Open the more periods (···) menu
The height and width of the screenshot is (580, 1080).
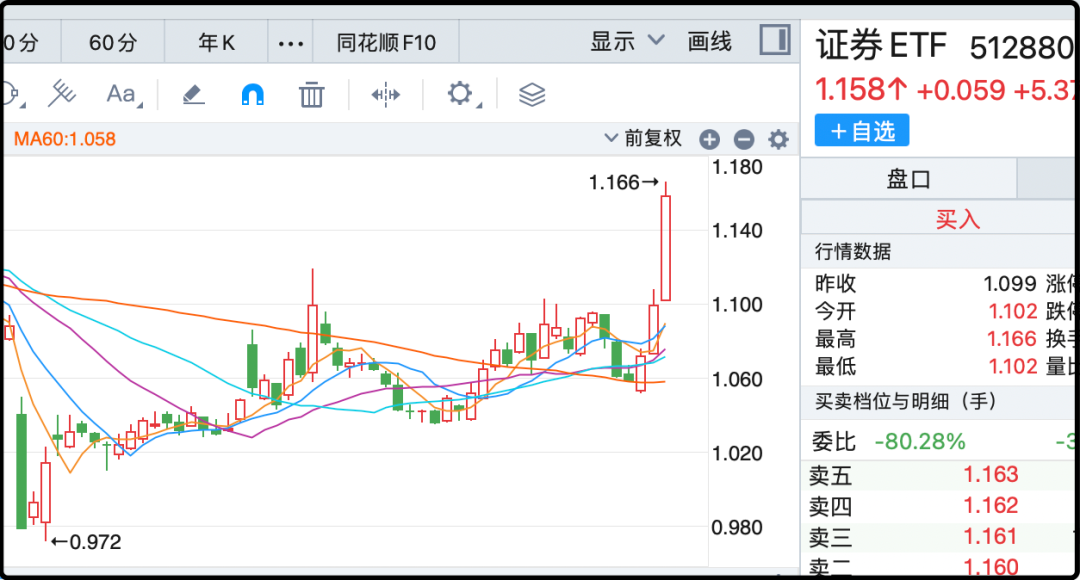coord(290,43)
